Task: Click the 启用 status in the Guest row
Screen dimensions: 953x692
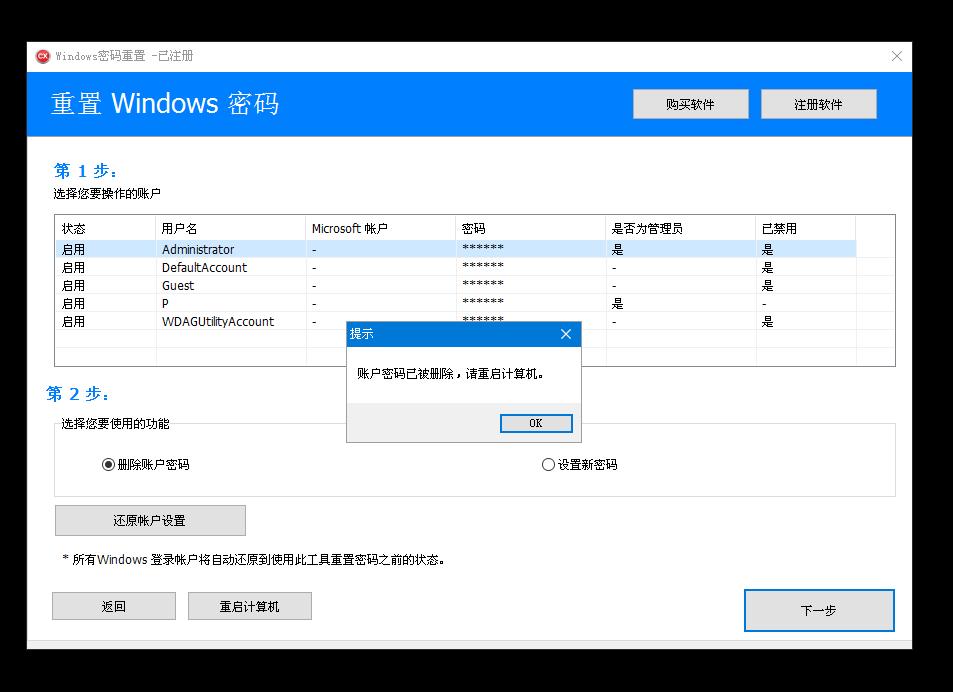Action: 74,286
